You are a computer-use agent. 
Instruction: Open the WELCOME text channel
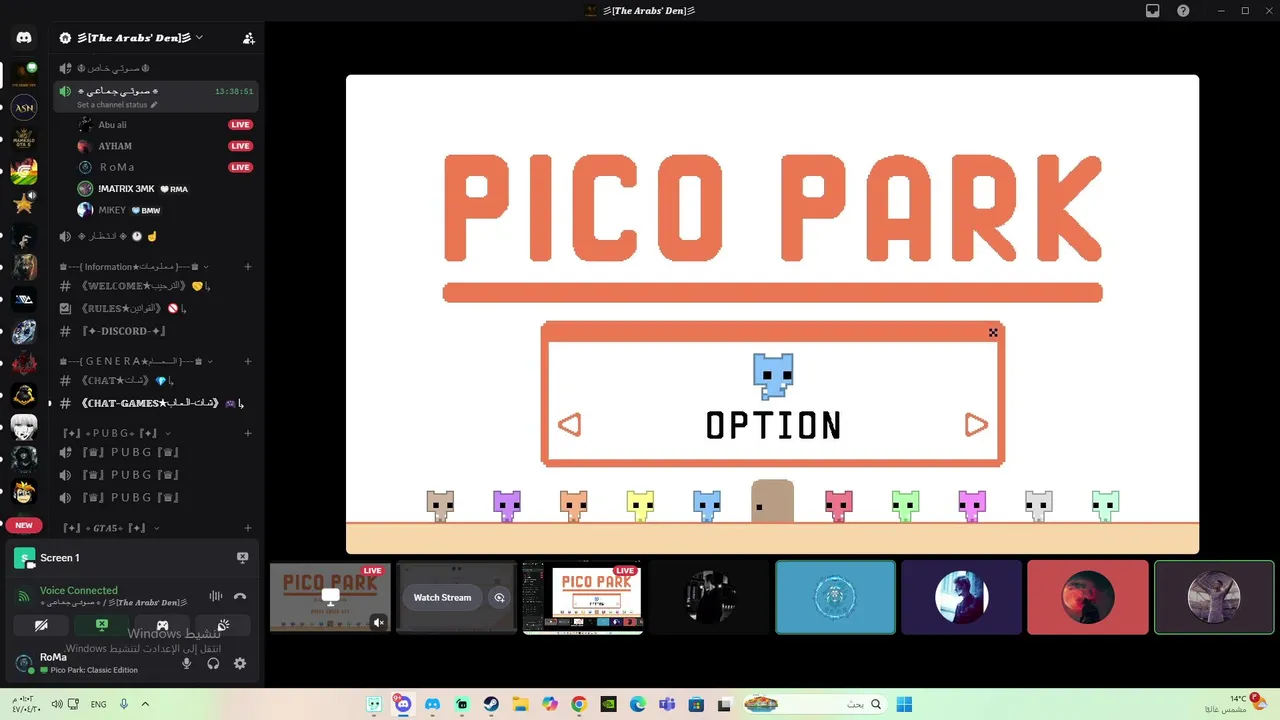(x=155, y=286)
